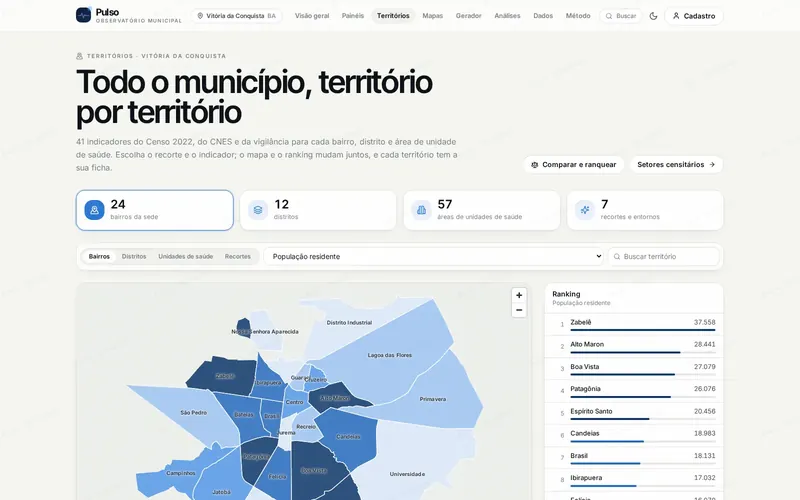The width and height of the screenshot is (800, 500).
Task: Click the location pin icon for Vitória da Conquista
Action: (x=200, y=16)
